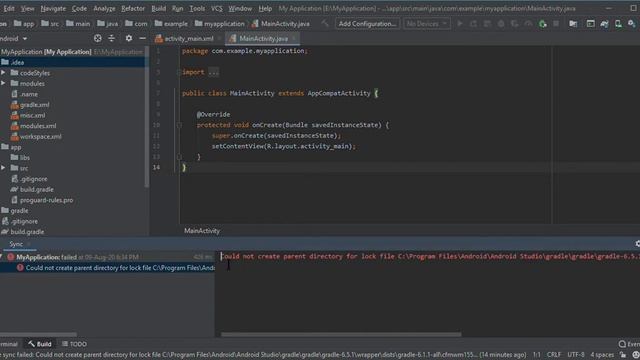This screenshot has width=640, height=360.
Task: Select the Could not create parent directory error row
Action: [107, 268]
